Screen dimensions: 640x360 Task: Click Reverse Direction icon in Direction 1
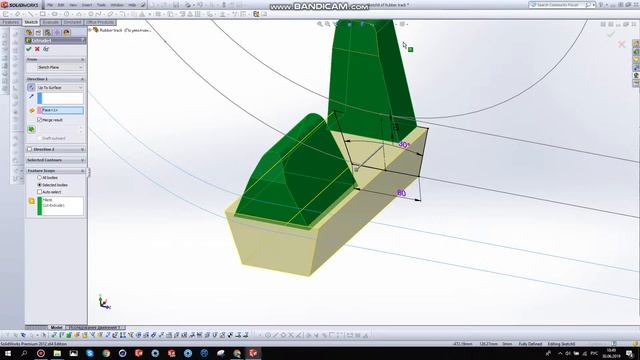31,87
